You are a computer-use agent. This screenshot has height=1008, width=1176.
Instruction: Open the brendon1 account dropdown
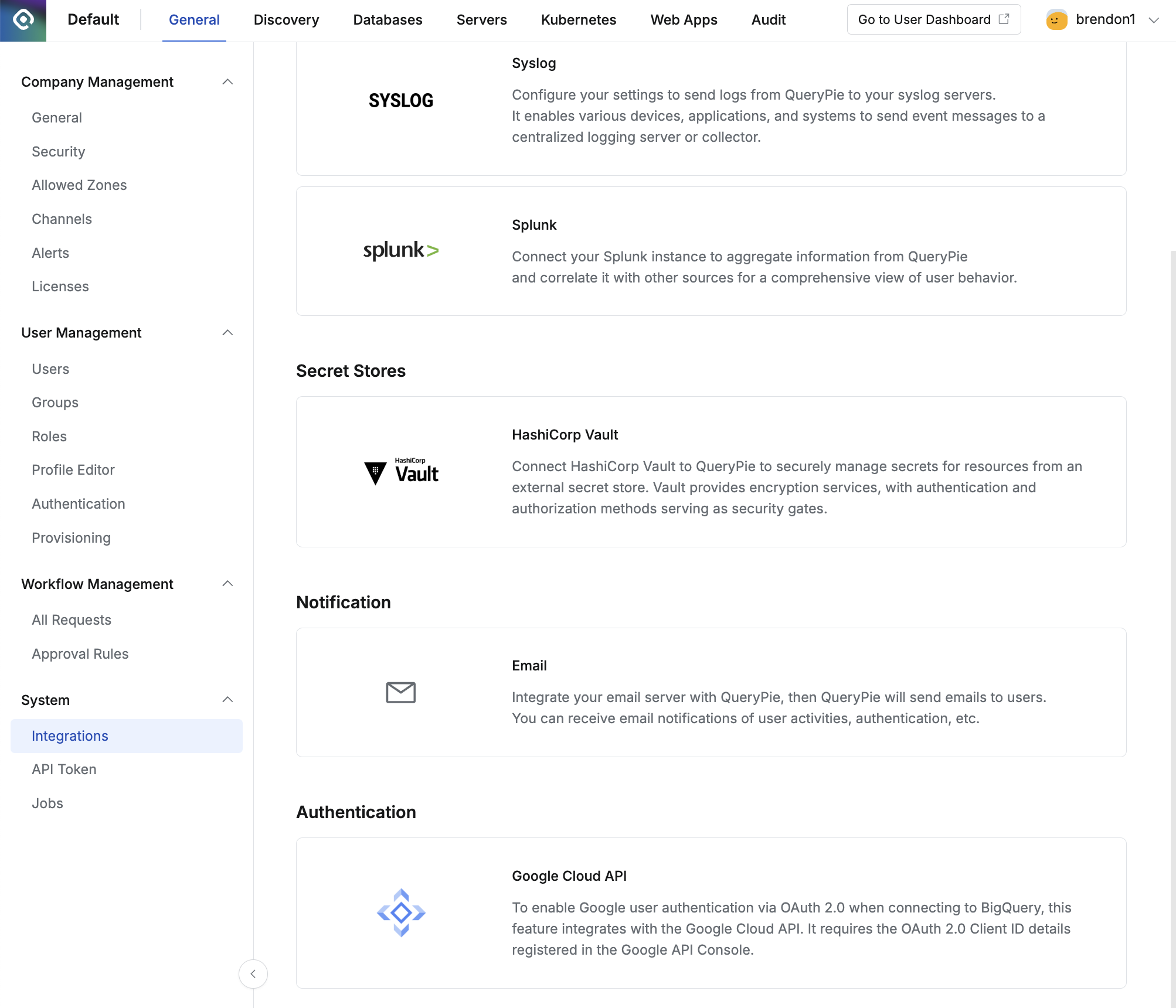pos(1153,19)
